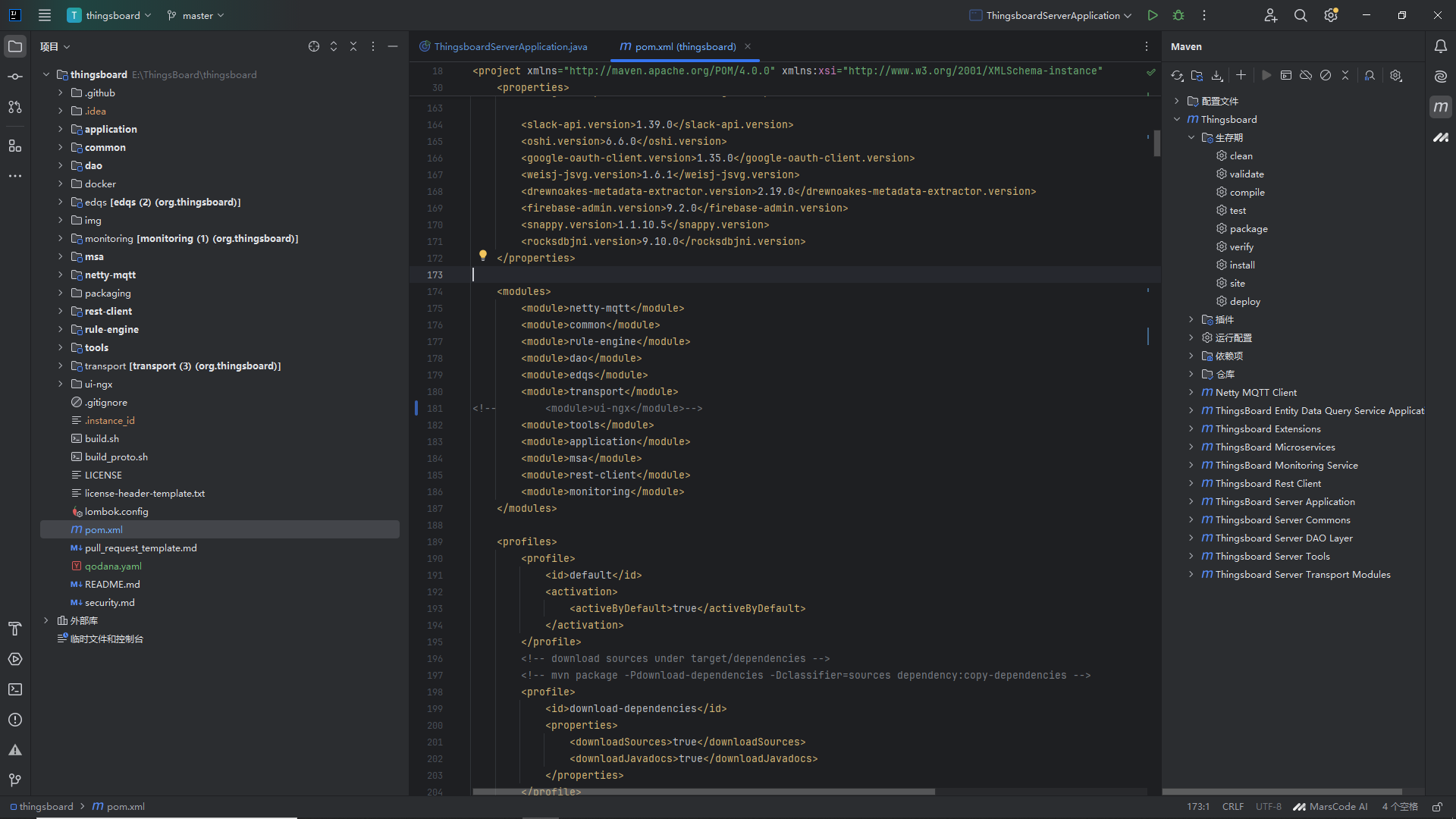Open the master branch dropdown

tap(196, 15)
